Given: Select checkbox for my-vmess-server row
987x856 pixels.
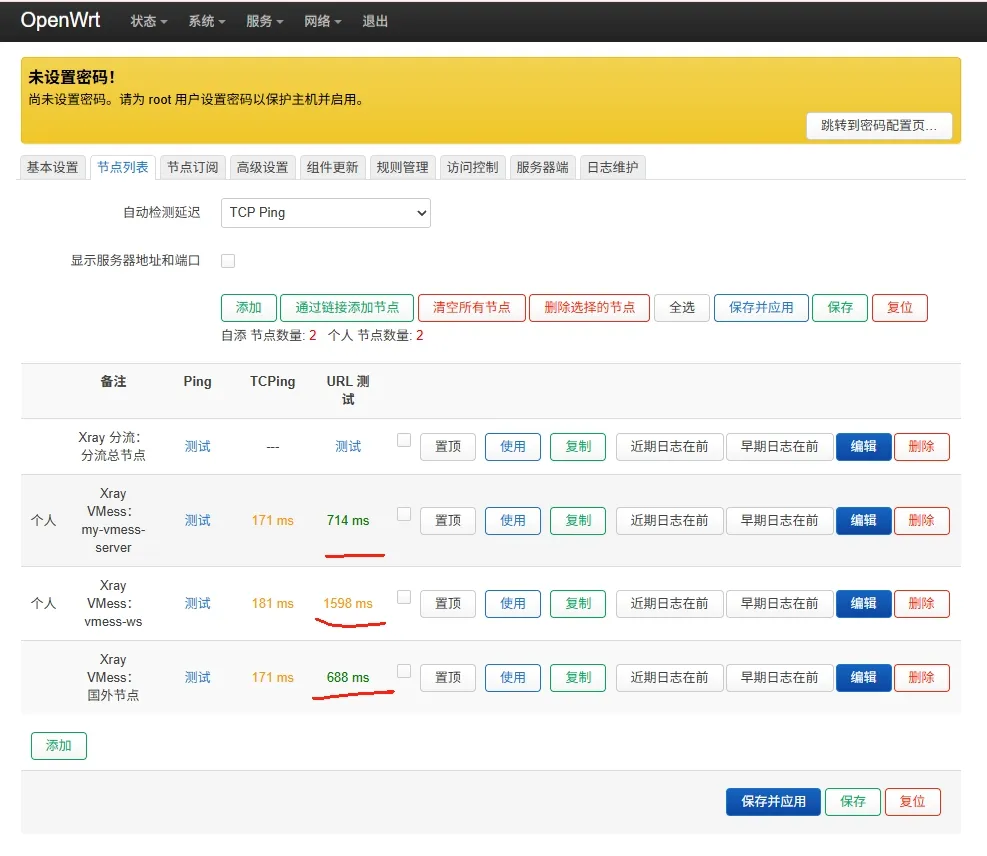Looking at the screenshot, I should 404,514.
